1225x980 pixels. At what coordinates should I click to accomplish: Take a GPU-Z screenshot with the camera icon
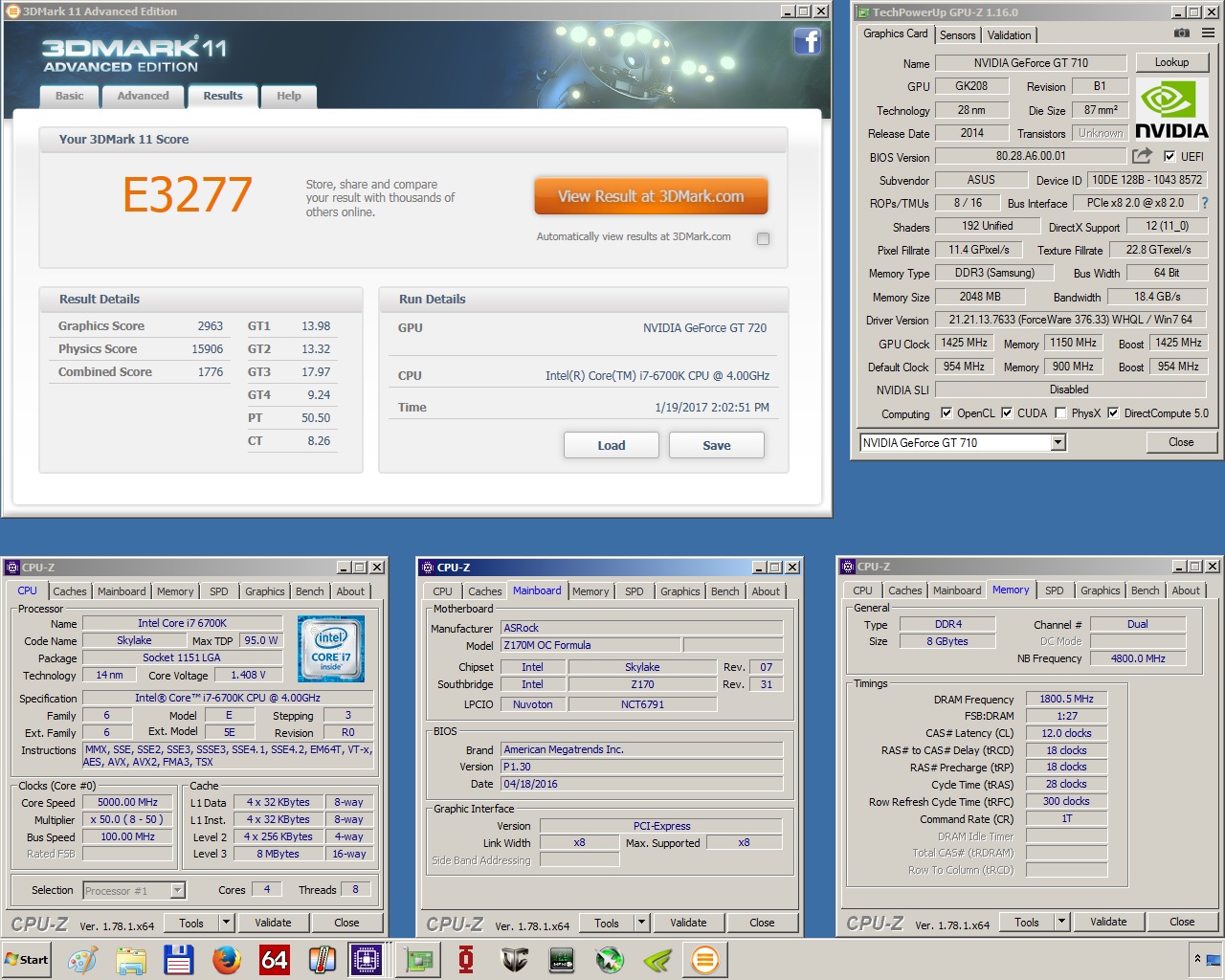(x=1182, y=33)
